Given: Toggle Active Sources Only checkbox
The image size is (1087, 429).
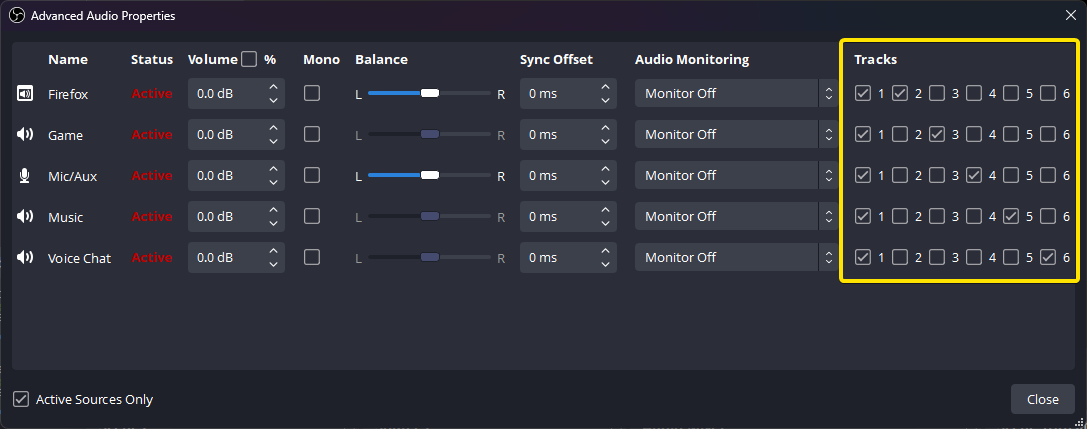Looking at the screenshot, I should pos(21,399).
